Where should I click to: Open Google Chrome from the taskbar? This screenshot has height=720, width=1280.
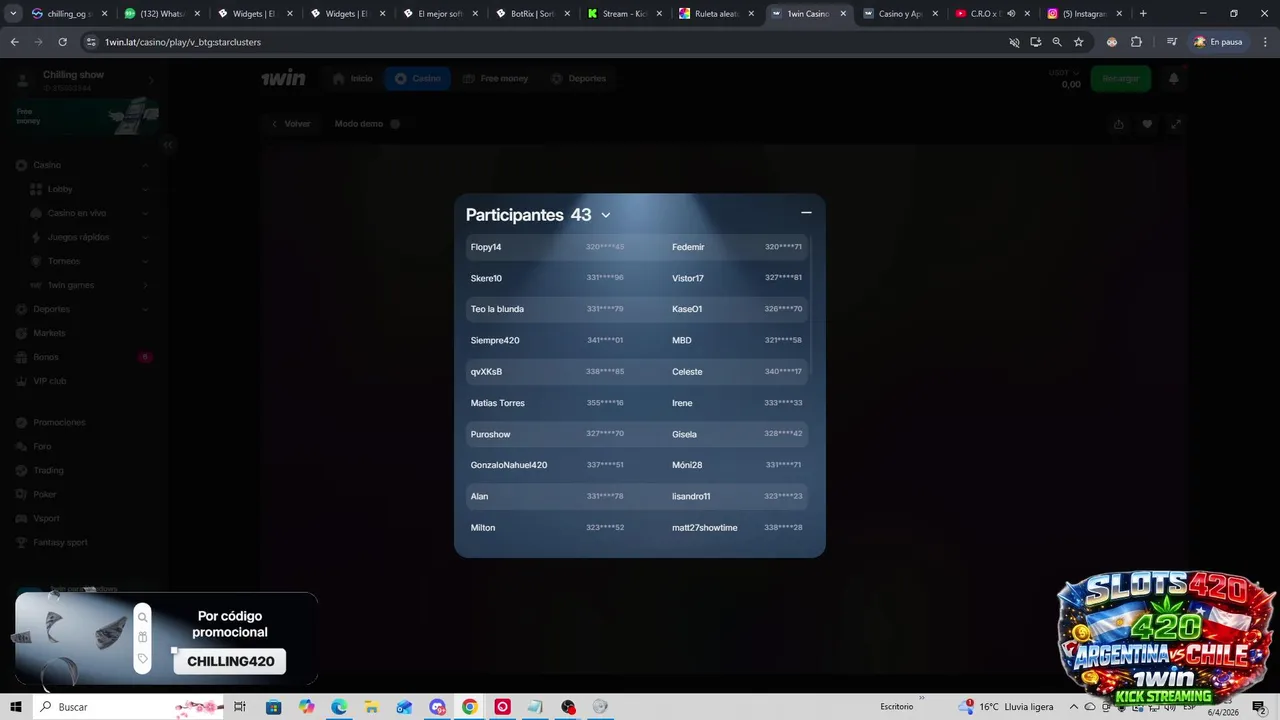click(x=470, y=707)
